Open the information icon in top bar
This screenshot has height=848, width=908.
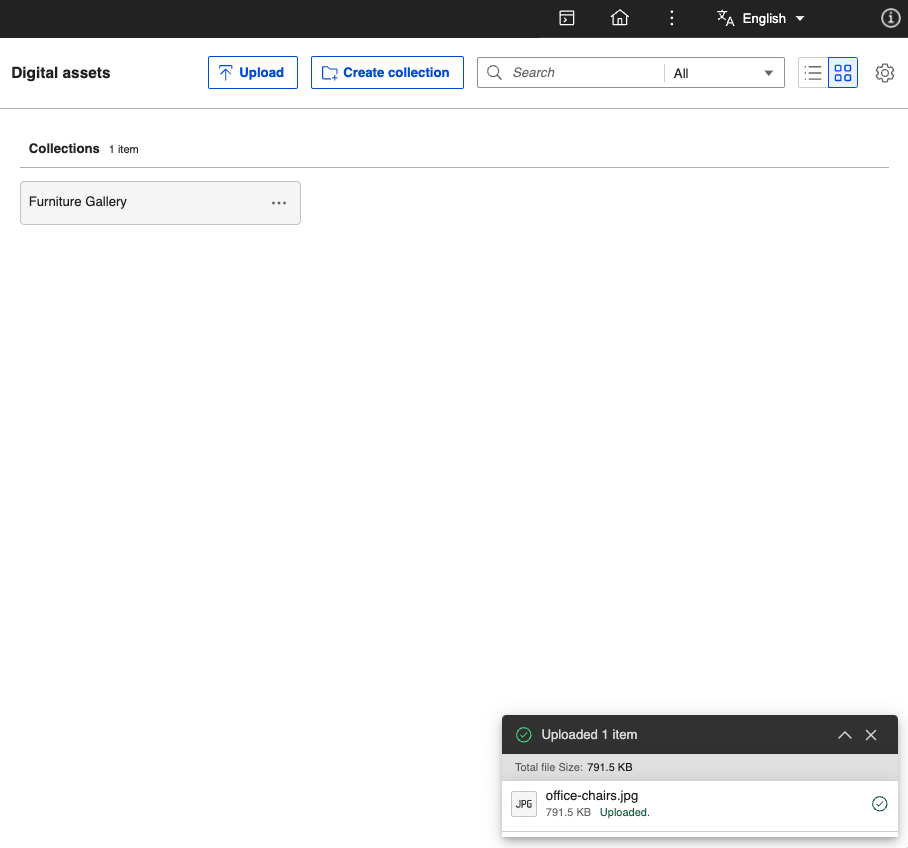[889, 18]
